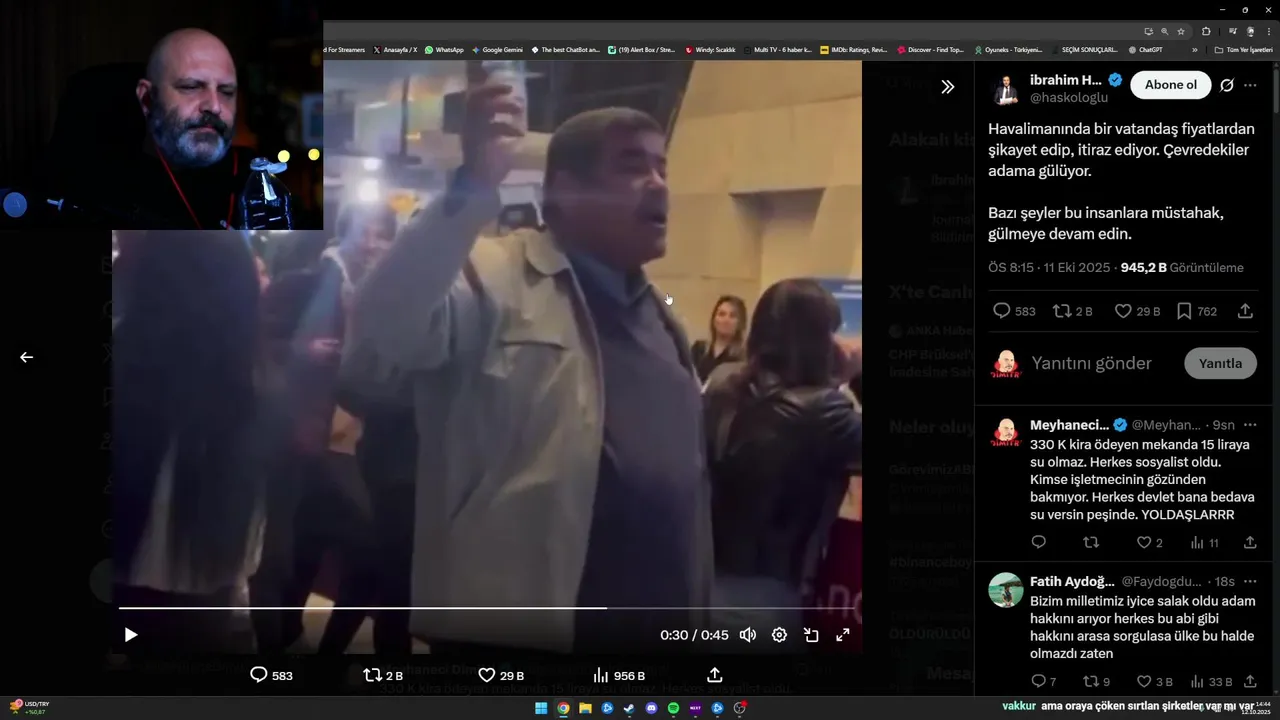
Task: Like Meyhaneci's comment with 2 likes
Action: point(1149,542)
